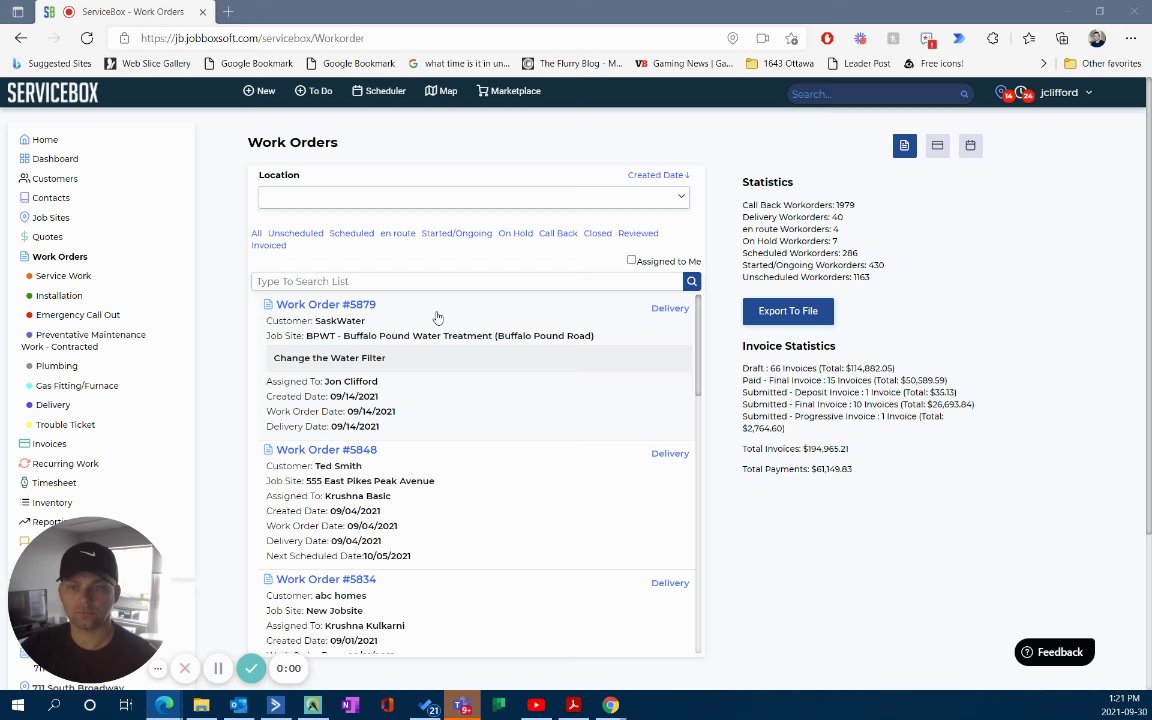This screenshot has height=720, width=1152.
Task: Open Invoices in the sidebar
Action: tap(43, 444)
